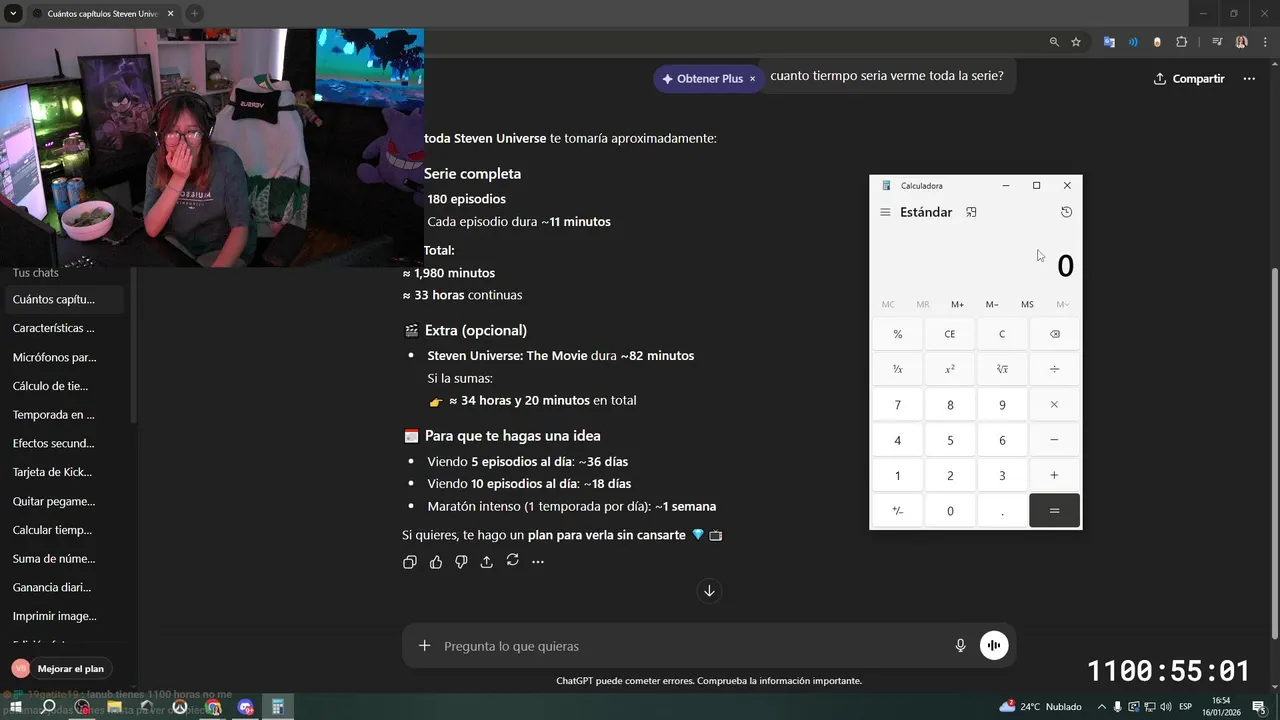The width and height of the screenshot is (1280, 720).
Task: Share the response via upload icon
Action: [487, 562]
